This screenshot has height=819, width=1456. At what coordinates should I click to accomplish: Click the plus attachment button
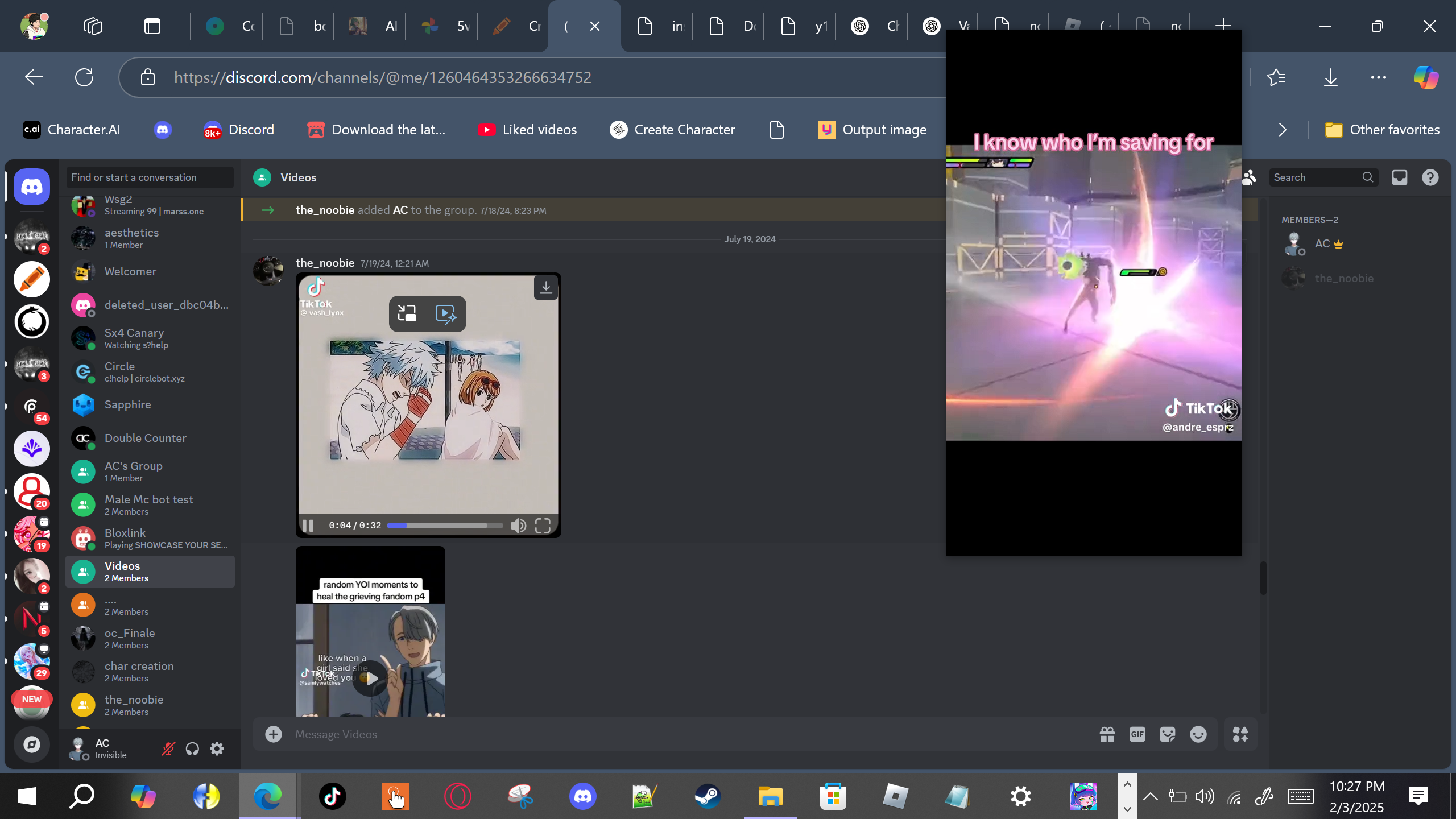(274, 734)
